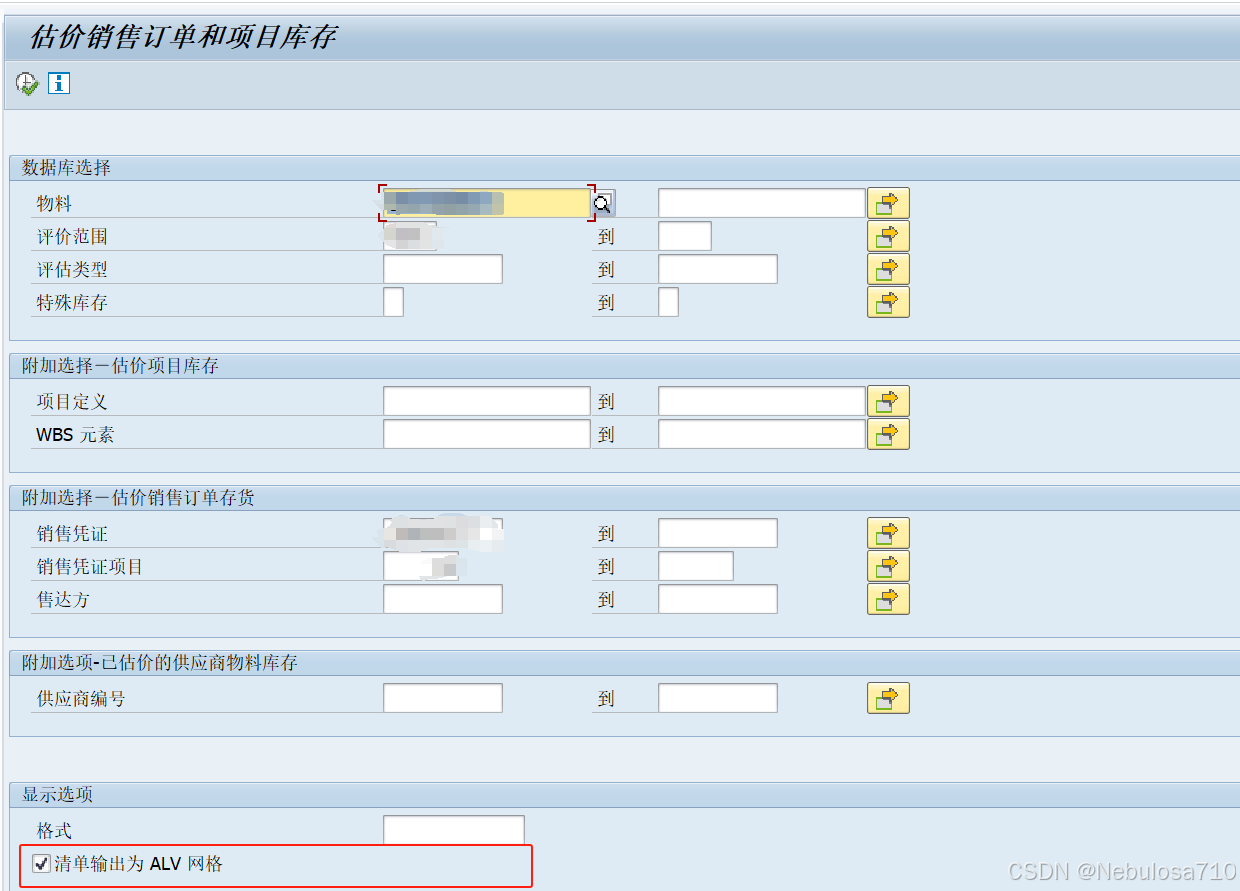Execute the report with the clock icon
Viewport: 1240px width, 891px height.
click(26, 83)
